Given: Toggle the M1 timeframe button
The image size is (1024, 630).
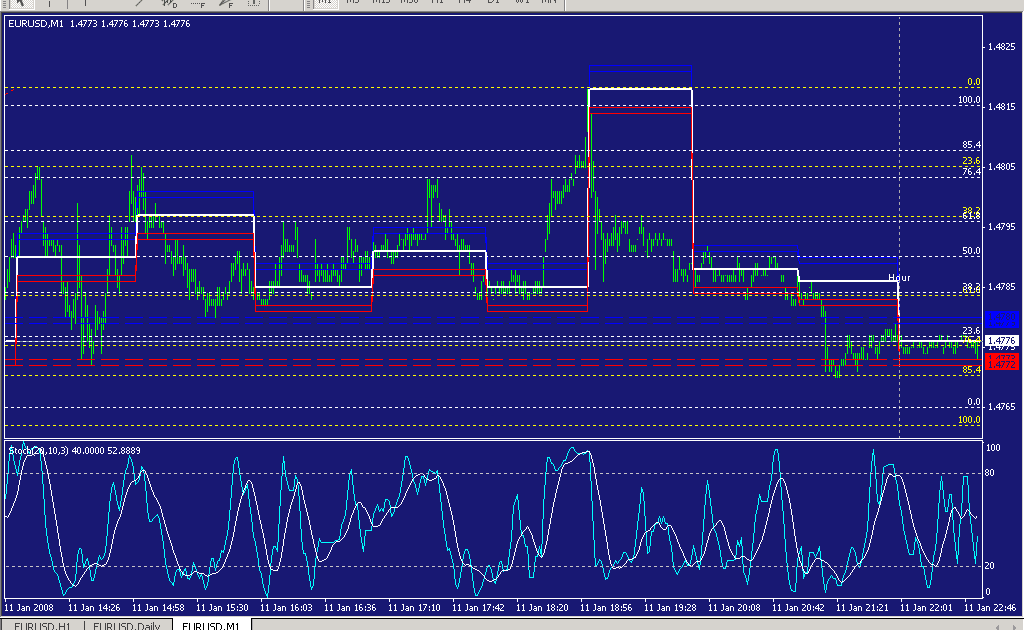Looking at the screenshot, I should click(325, 3).
